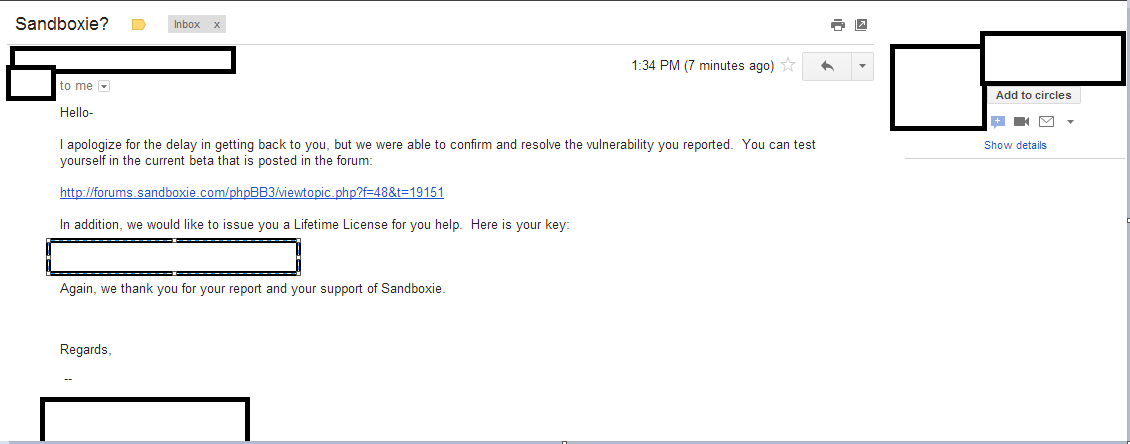Screen dimensions: 1130x444
Task: Click the Inbox label tag
Action: pyautogui.click(x=187, y=24)
